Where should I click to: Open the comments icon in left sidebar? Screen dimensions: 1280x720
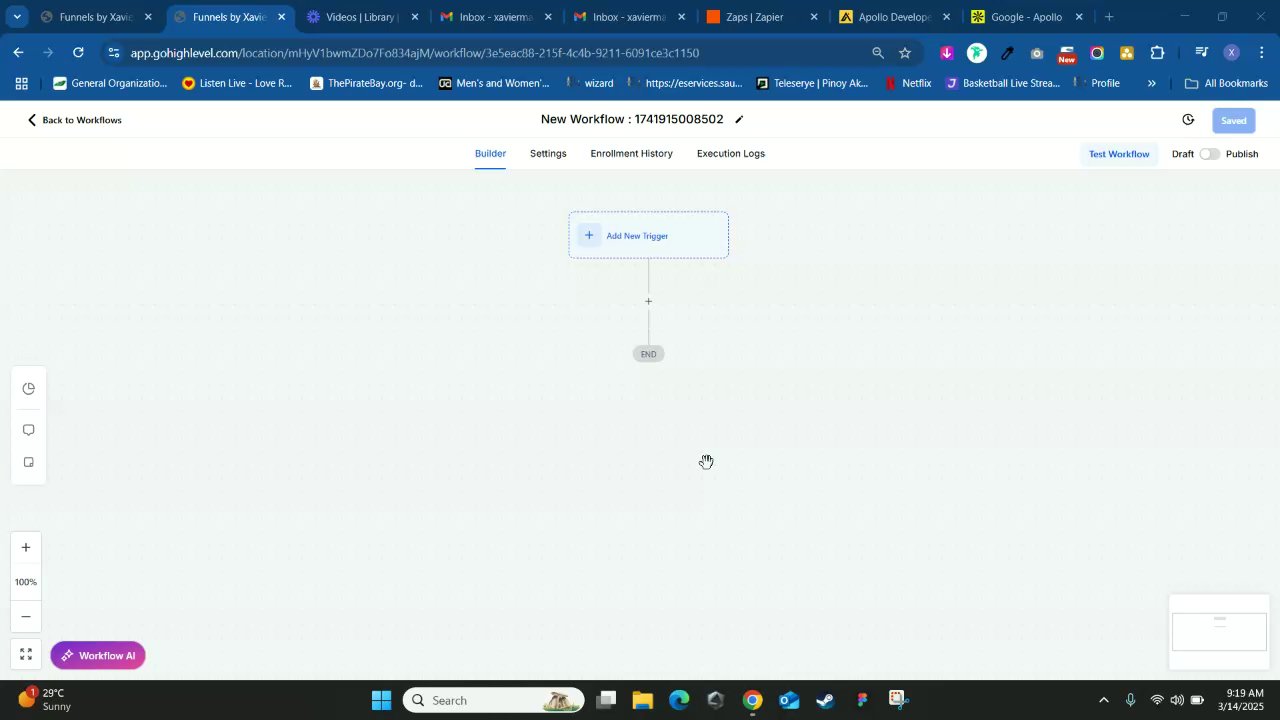coord(28,430)
